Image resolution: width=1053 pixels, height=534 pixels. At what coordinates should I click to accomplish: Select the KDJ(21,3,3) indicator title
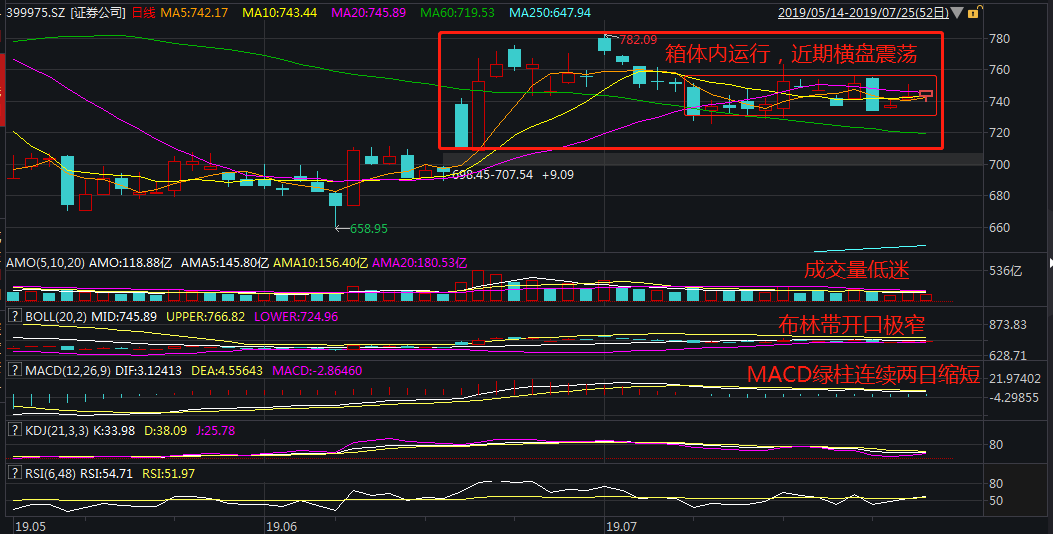(x=56, y=431)
